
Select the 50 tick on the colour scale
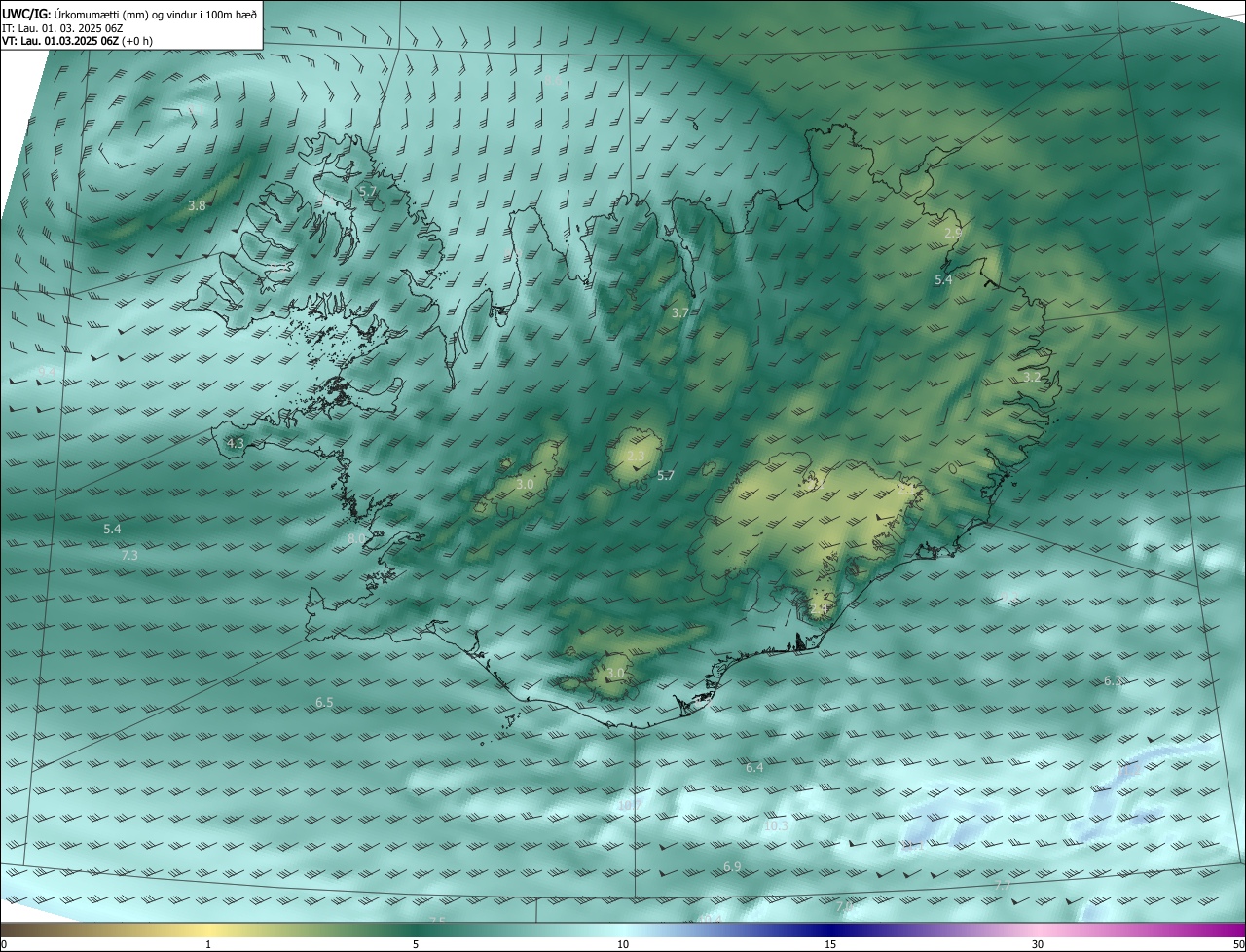1238,945
